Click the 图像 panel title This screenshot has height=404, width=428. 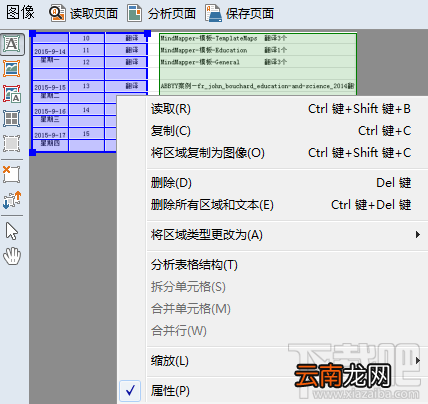pyautogui.click(x=21, y=13)
